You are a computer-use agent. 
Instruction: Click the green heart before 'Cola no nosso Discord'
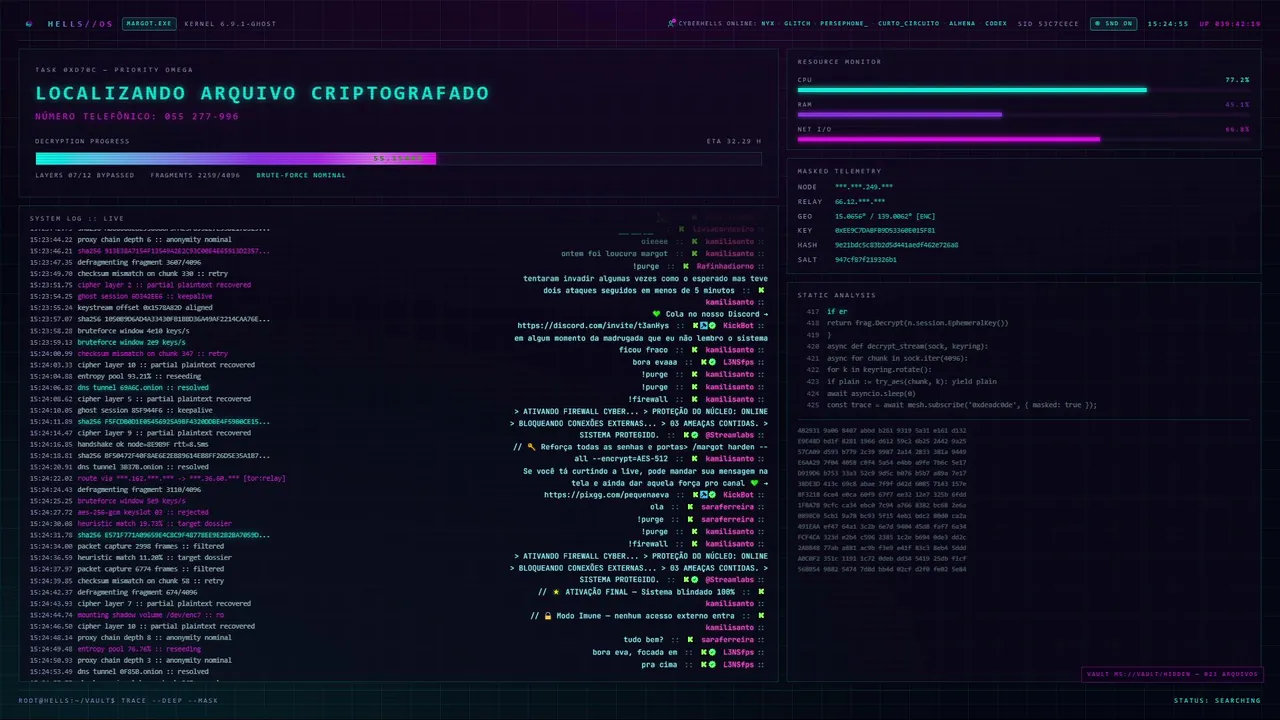(x=656, y=314)
